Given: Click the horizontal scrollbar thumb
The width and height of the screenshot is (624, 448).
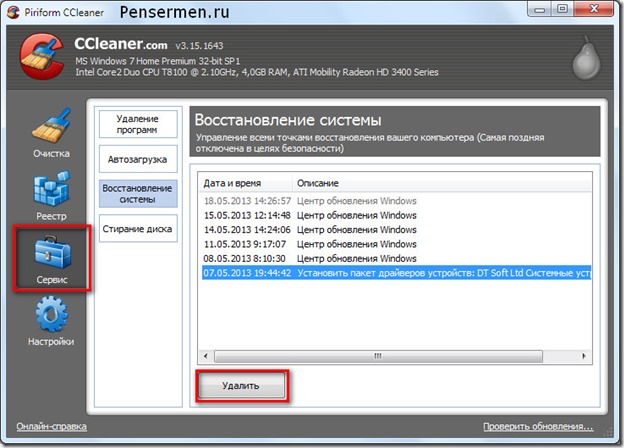Looking at the screenshot, I should pos(378,356).
